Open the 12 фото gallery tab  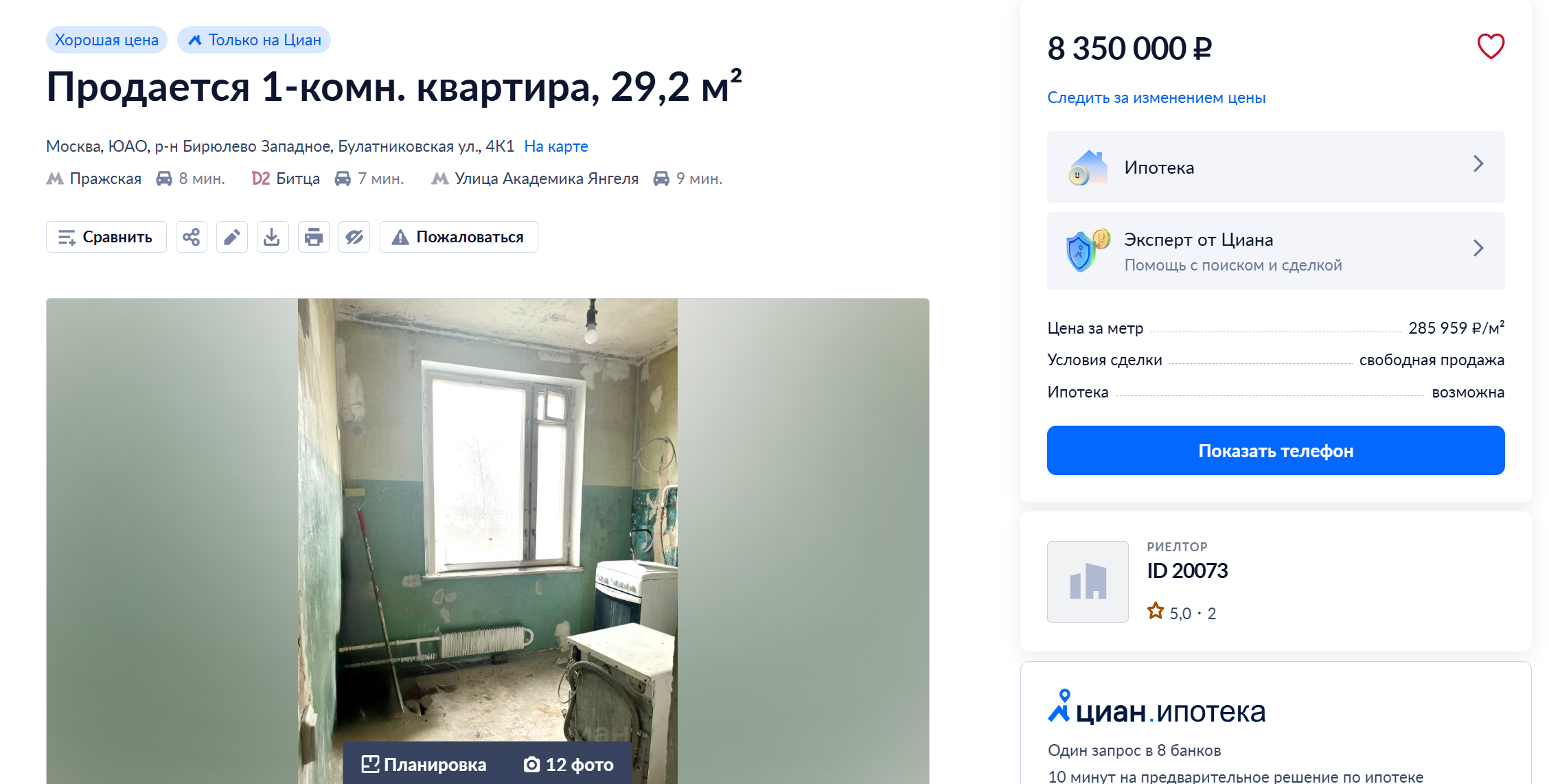[569, 764]
